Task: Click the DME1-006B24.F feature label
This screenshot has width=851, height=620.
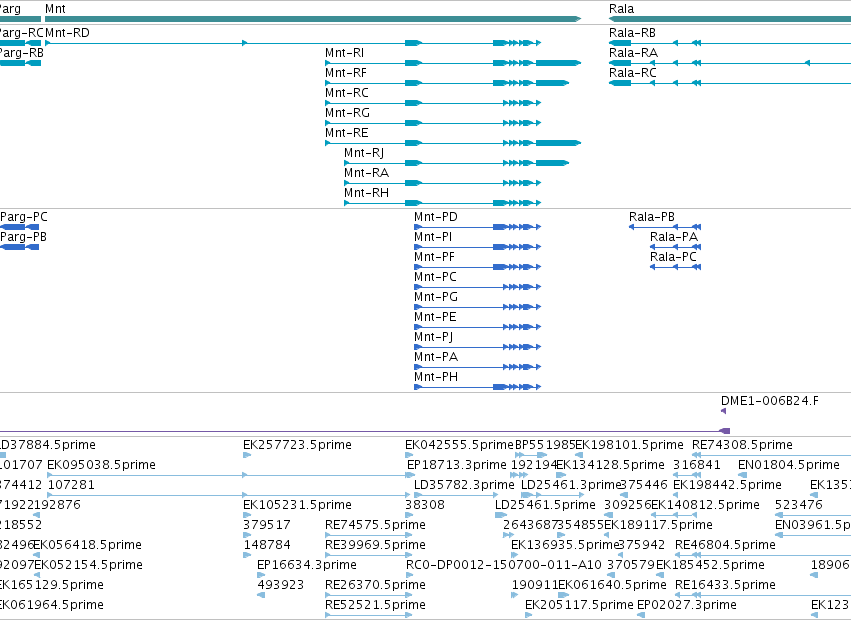Action: (x=770, y=401)
